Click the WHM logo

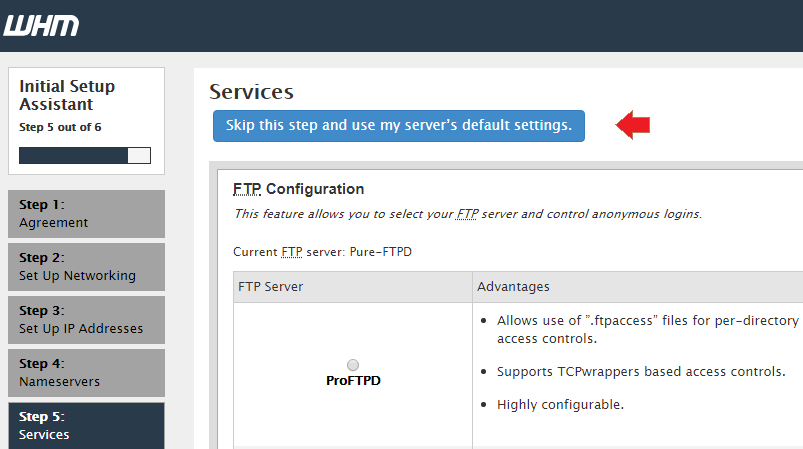pyautogui.click(x=41, y=26)
